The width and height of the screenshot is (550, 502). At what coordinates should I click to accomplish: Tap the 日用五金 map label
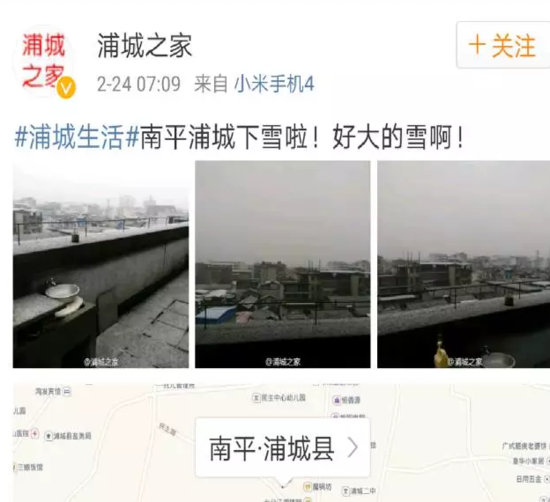[x=529, y=479]
